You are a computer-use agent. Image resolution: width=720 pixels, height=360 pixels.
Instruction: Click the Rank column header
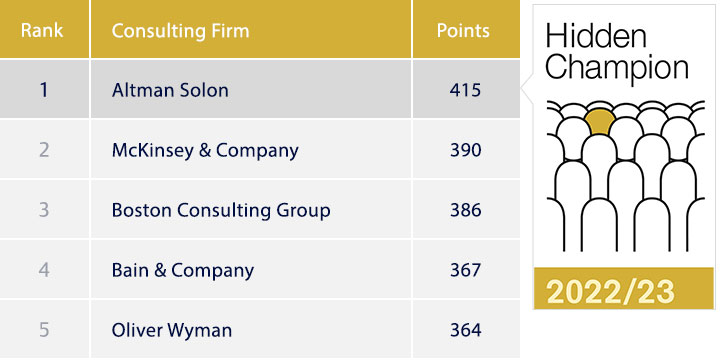(x=42, y=31)
